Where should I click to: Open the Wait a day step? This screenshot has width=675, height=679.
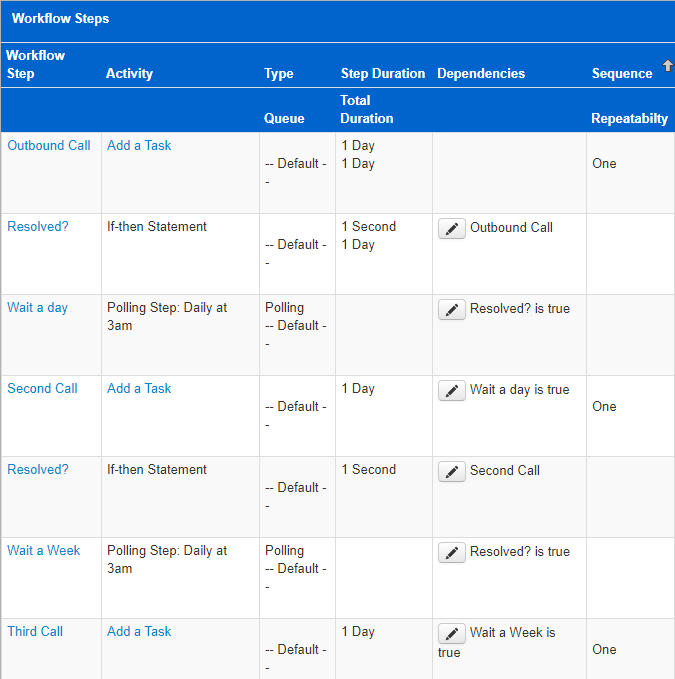[x=38, y=307]
